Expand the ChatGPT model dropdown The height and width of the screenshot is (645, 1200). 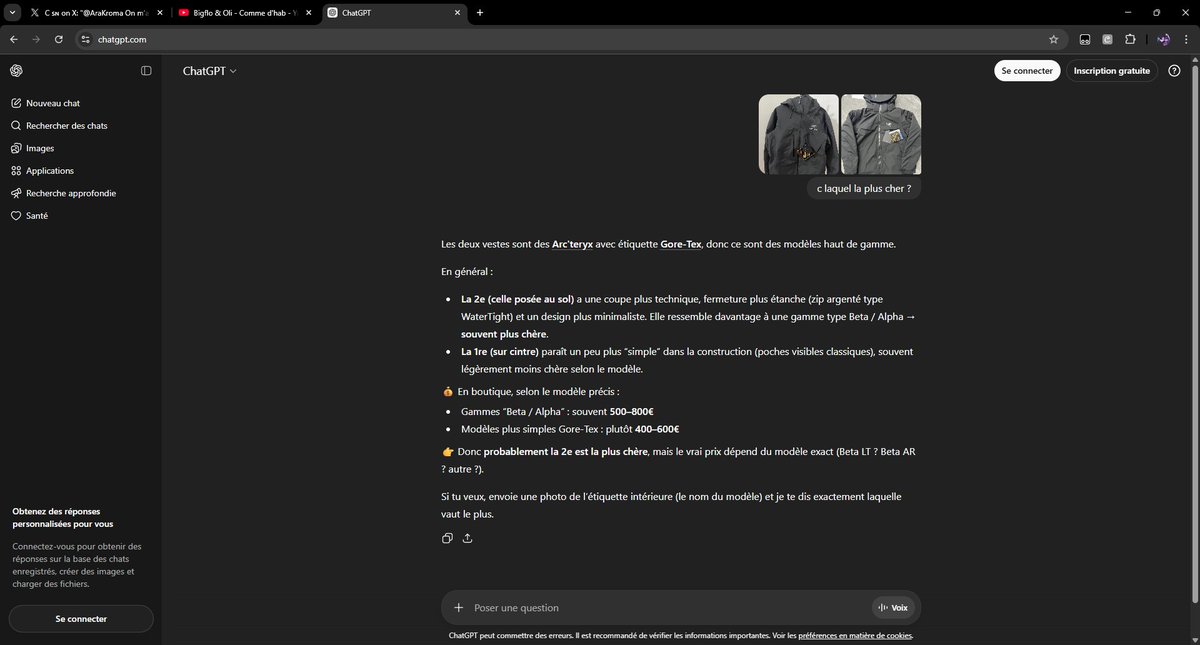coord(209,71)
